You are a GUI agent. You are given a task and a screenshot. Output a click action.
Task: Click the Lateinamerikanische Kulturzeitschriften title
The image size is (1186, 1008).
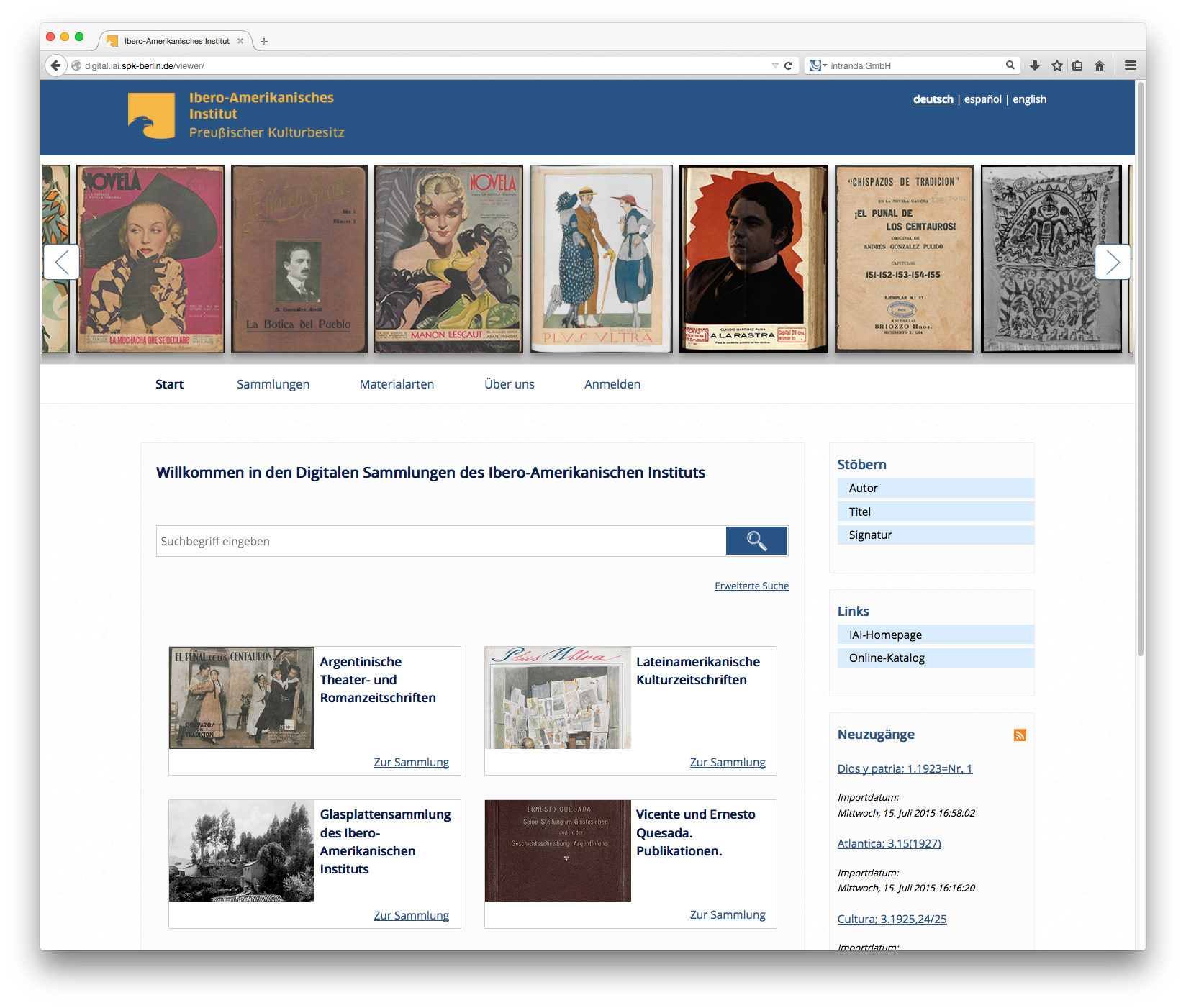click(x=698, y=671)
